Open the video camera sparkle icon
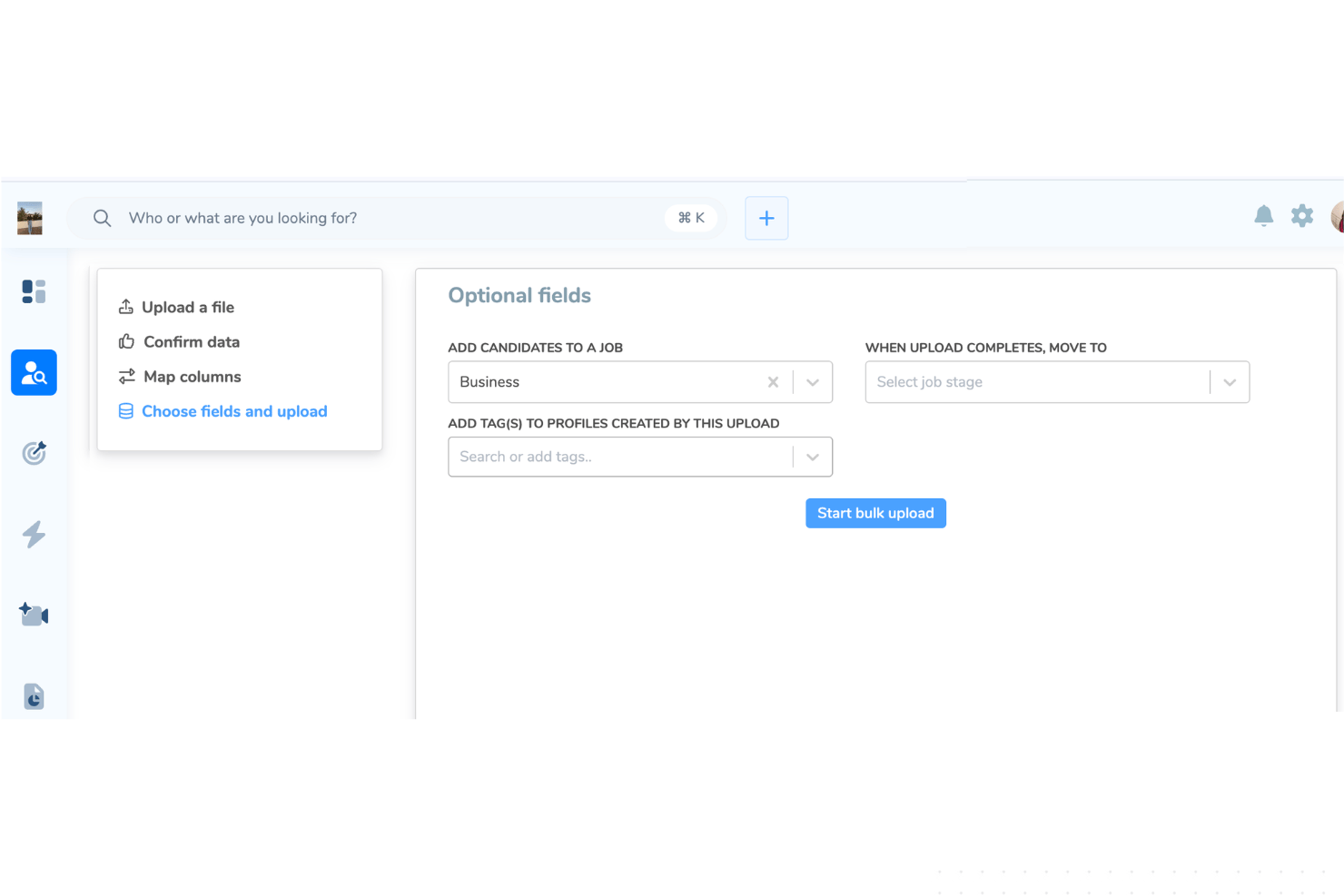The image size is (1344, 896). [x=34, y=615]
